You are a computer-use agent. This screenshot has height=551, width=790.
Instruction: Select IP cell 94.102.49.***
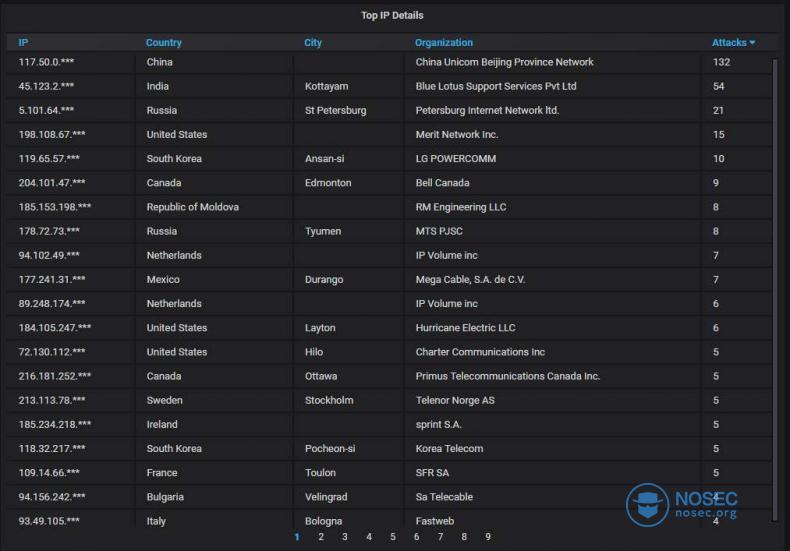[x=49, y=255]
